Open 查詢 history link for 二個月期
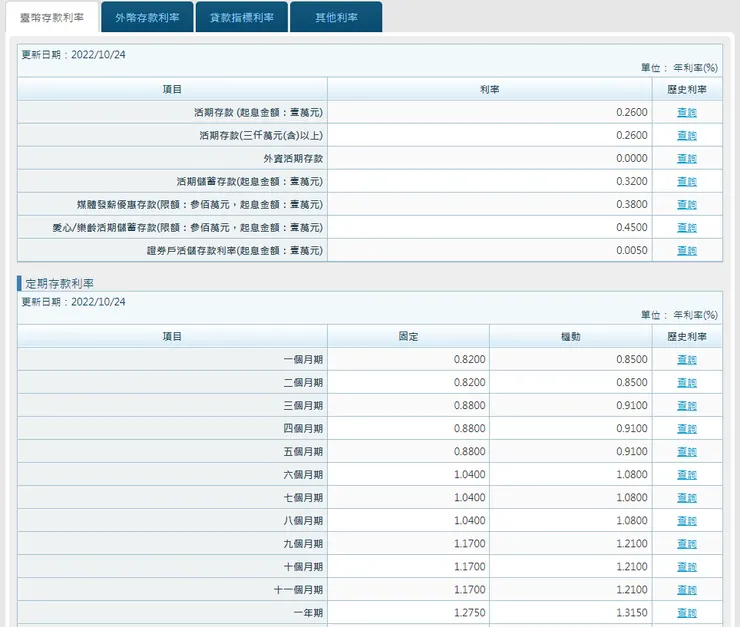740x627 pixels. (687, 383)
